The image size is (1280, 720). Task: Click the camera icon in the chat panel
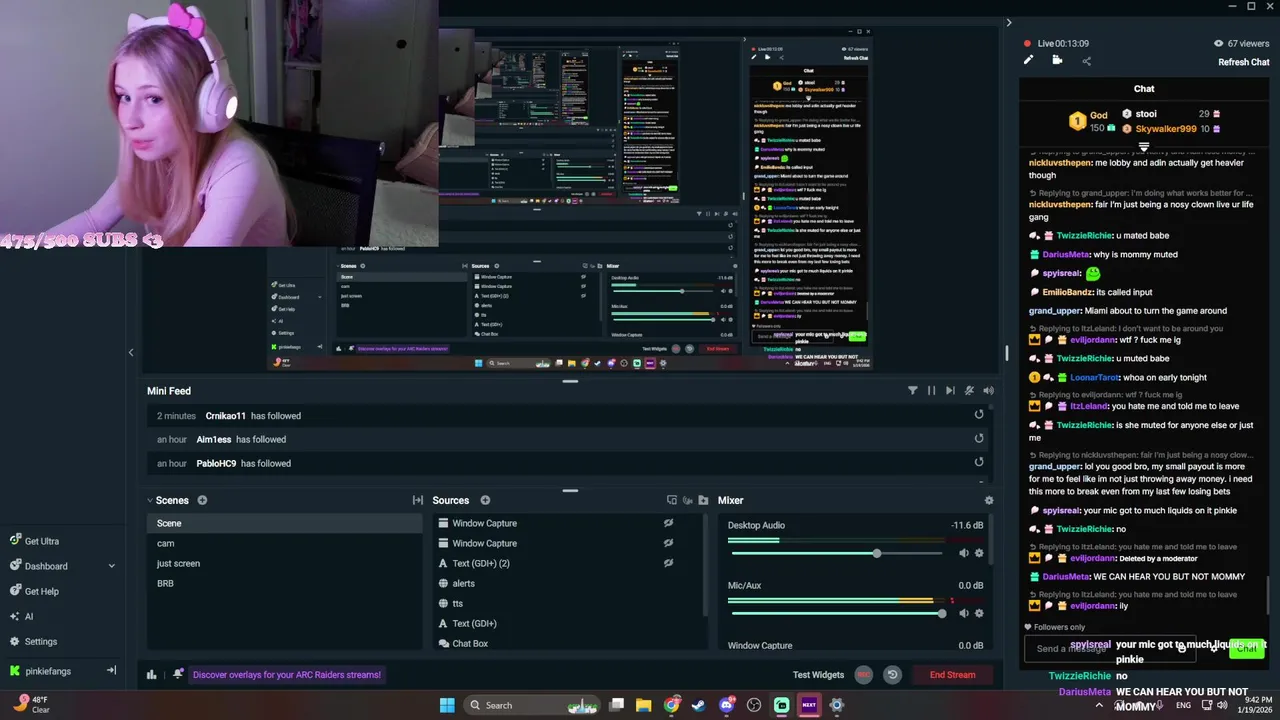pos(1057,60)
